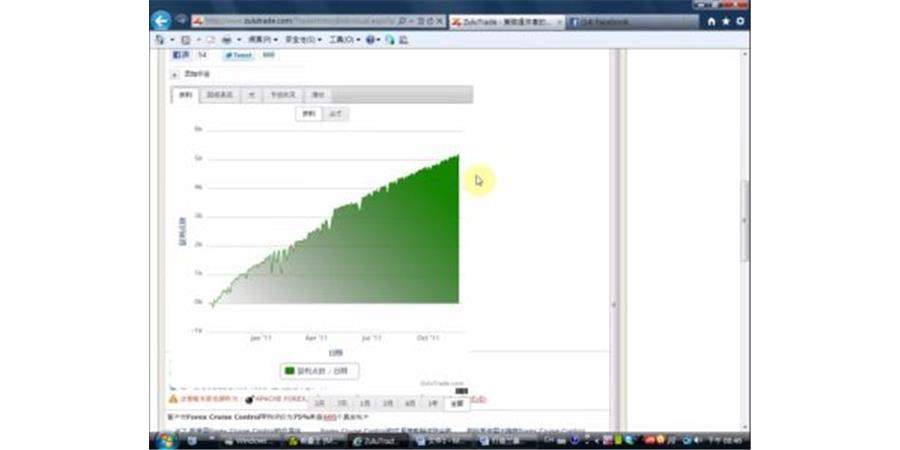Click the Facebook like button
Image resolution: width=900 pixels, height=450 pixels.
point(181,56)
